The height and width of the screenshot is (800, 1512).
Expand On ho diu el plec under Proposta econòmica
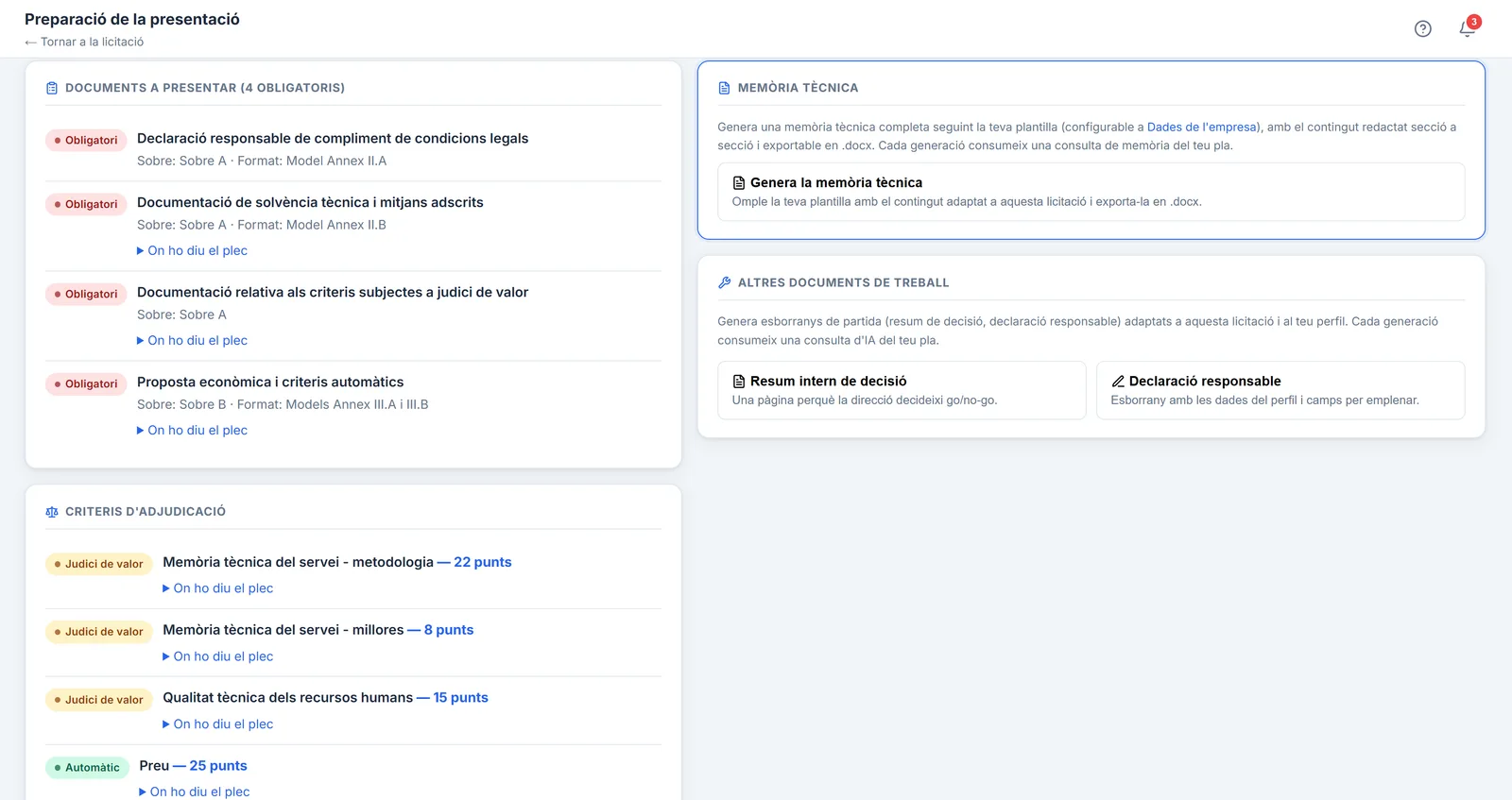pos(192,430)
